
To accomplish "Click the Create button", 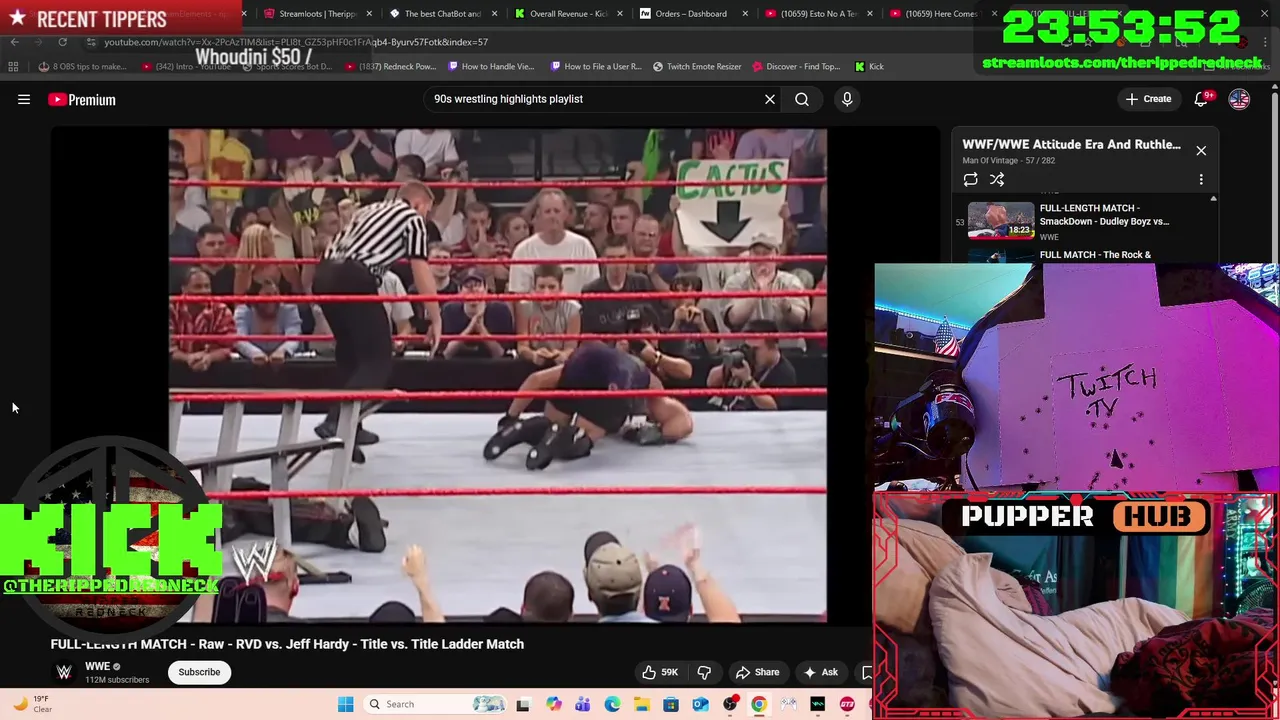I will 1148,99.
